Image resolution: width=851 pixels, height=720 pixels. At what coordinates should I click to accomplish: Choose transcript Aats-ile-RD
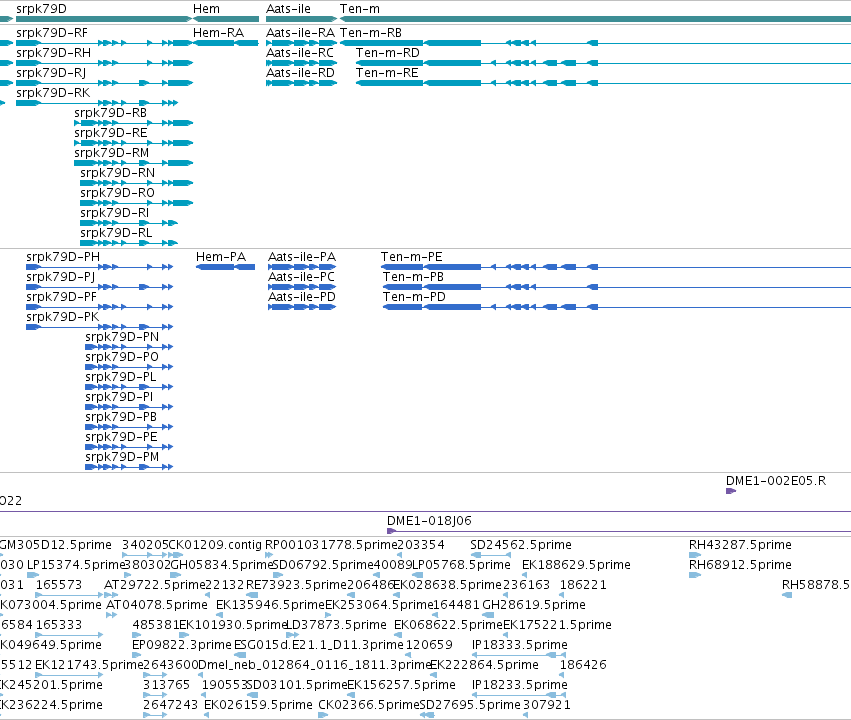(x=300, y=73)
